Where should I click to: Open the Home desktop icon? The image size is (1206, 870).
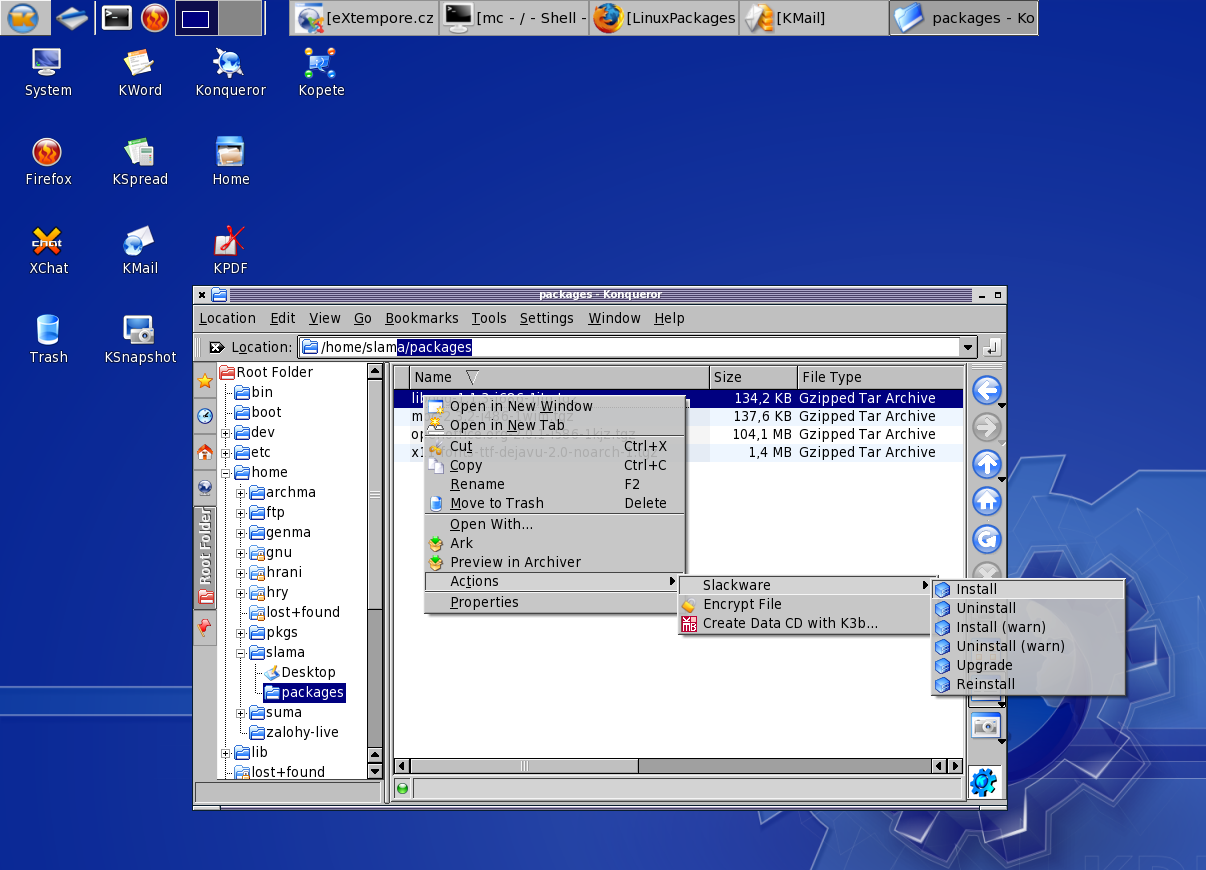230,163
